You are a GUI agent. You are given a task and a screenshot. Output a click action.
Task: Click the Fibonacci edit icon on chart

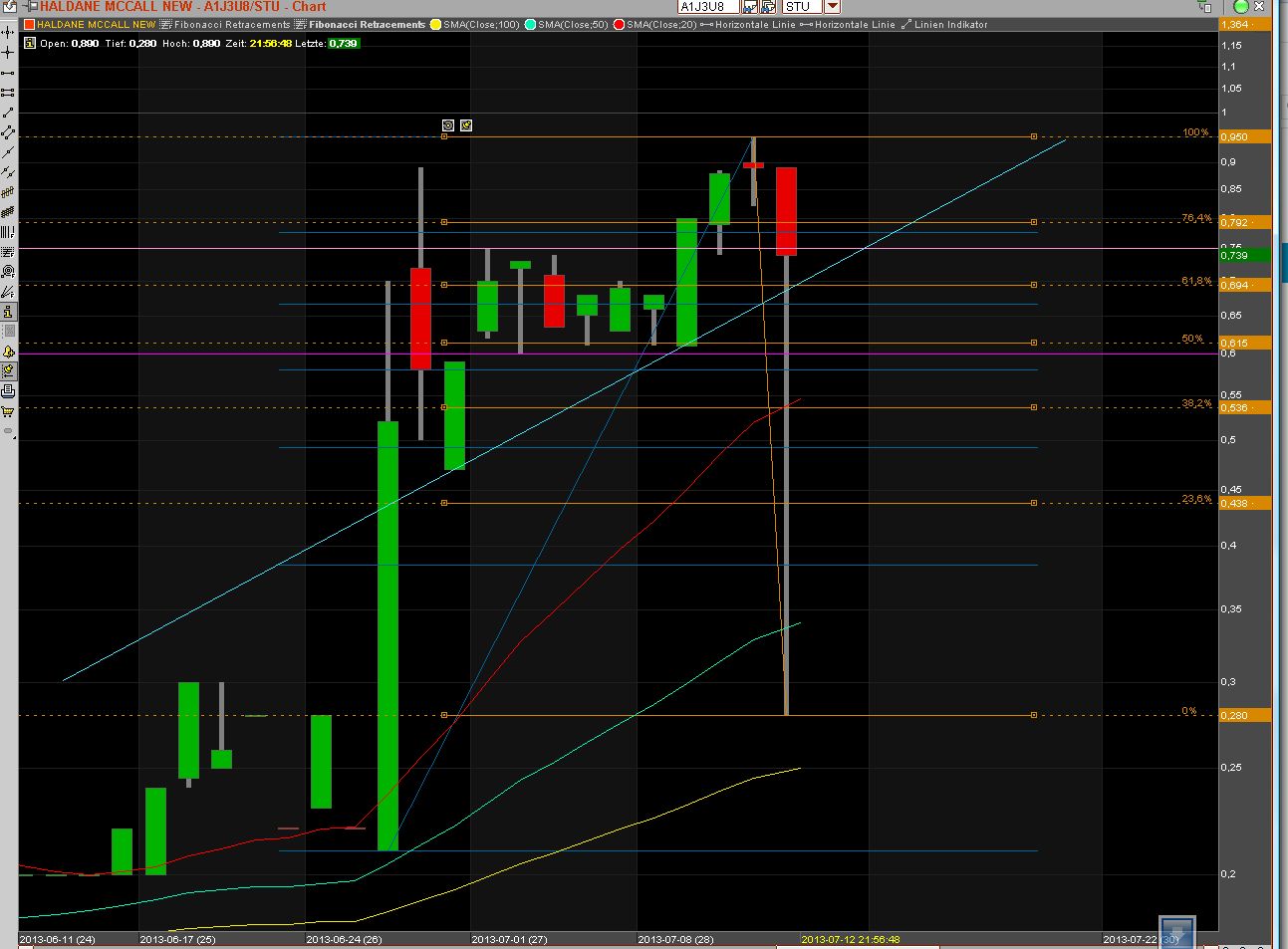(x=466, y=124)
